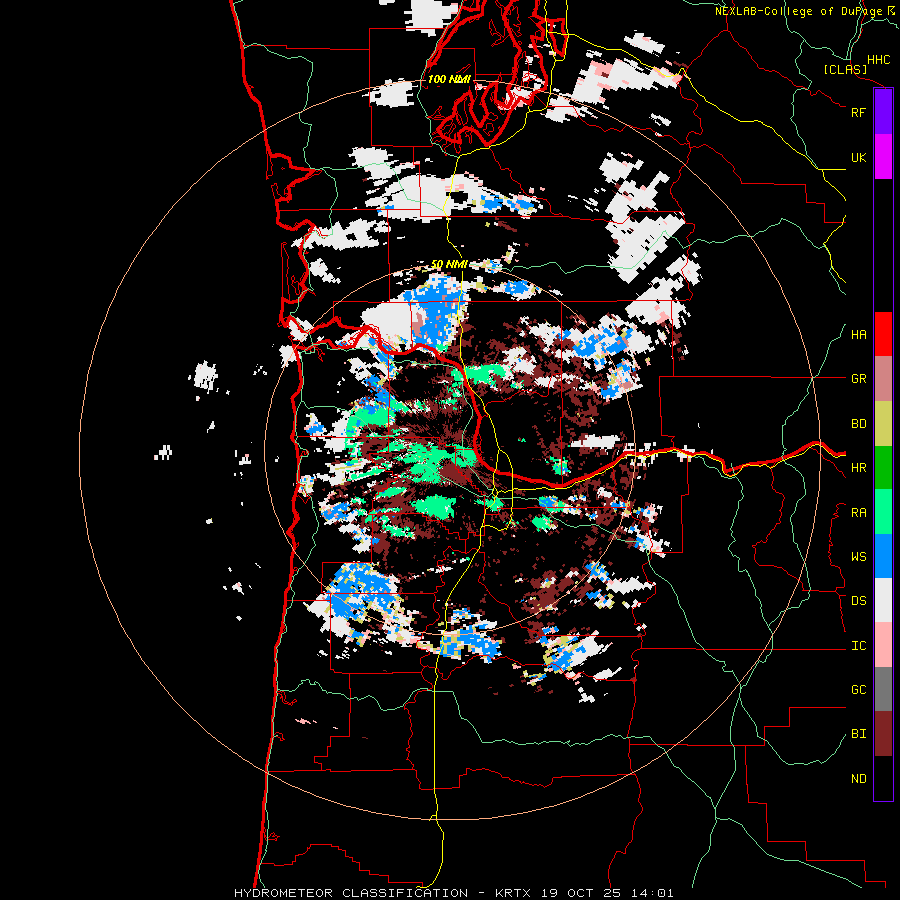
Task: Click the ND black legend swatch
Action: pyautogui.click(x=883, y=778)
